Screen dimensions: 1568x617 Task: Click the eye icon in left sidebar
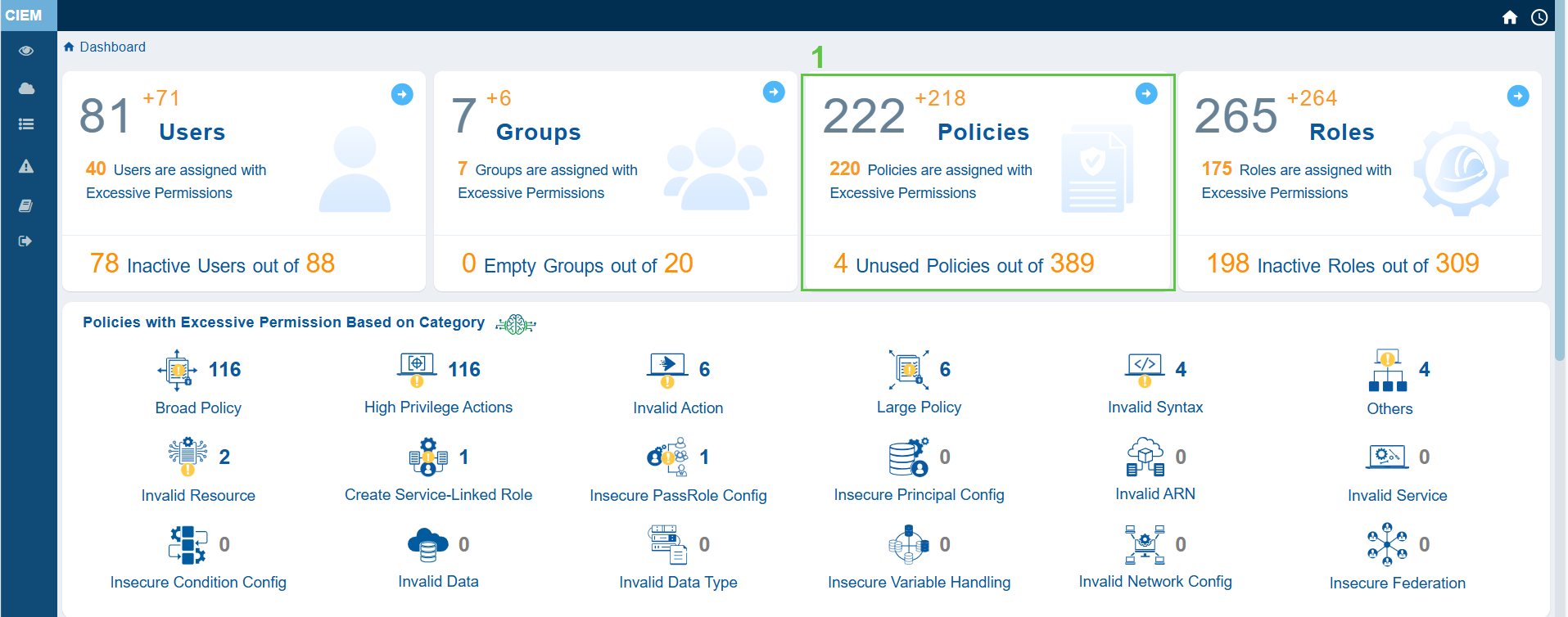point(26,51)
